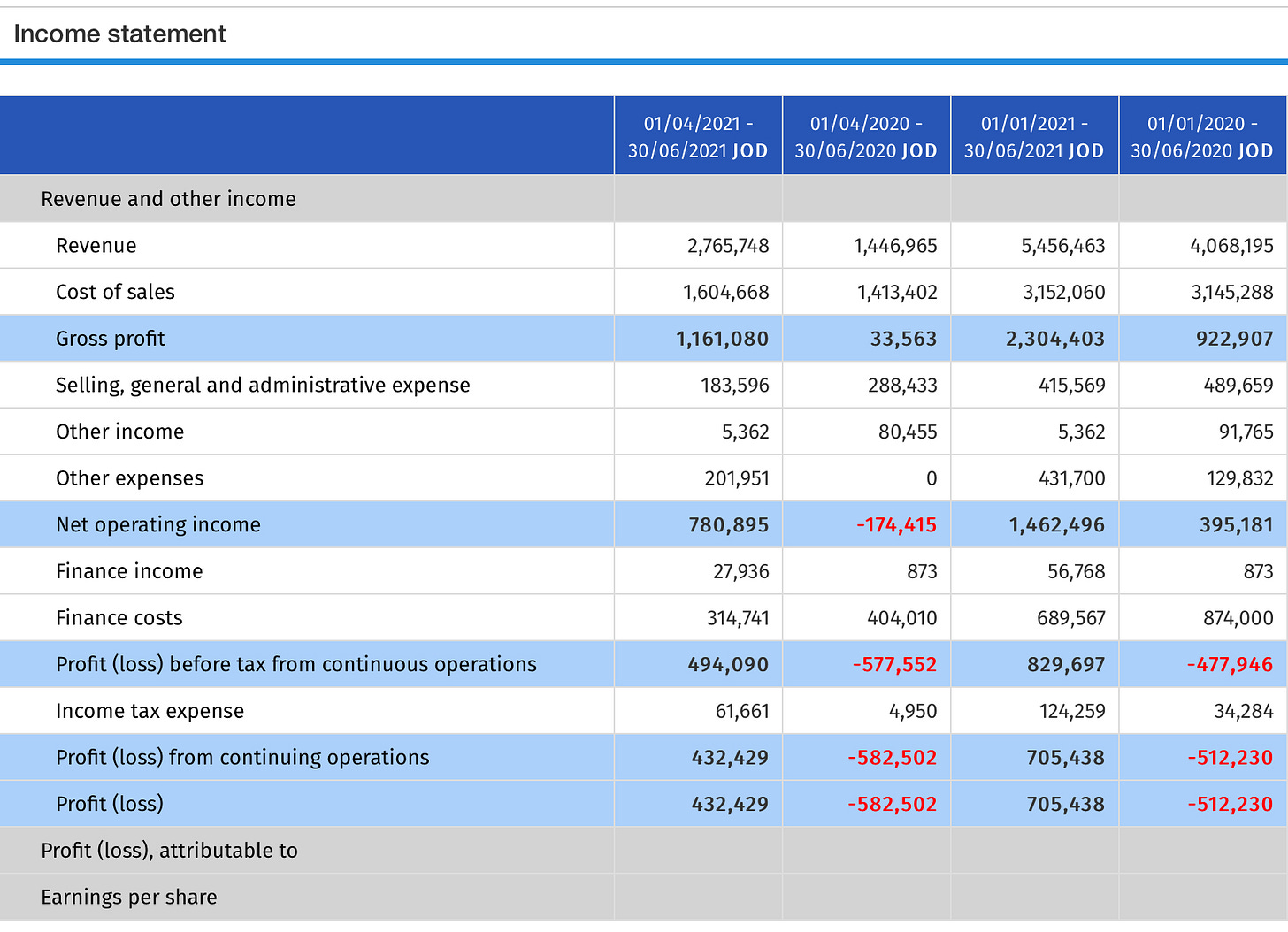
Task: Click the "Finance costs" row label
Action: [x=119, y=618]
